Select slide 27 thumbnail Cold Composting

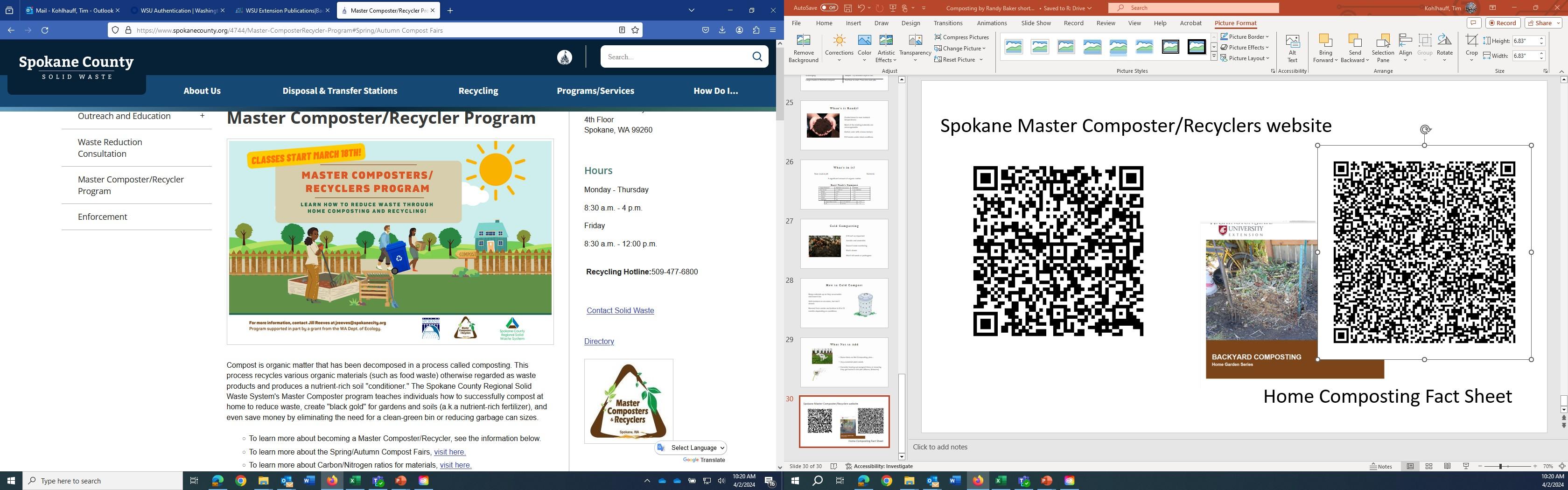click(x=844, y=244)
